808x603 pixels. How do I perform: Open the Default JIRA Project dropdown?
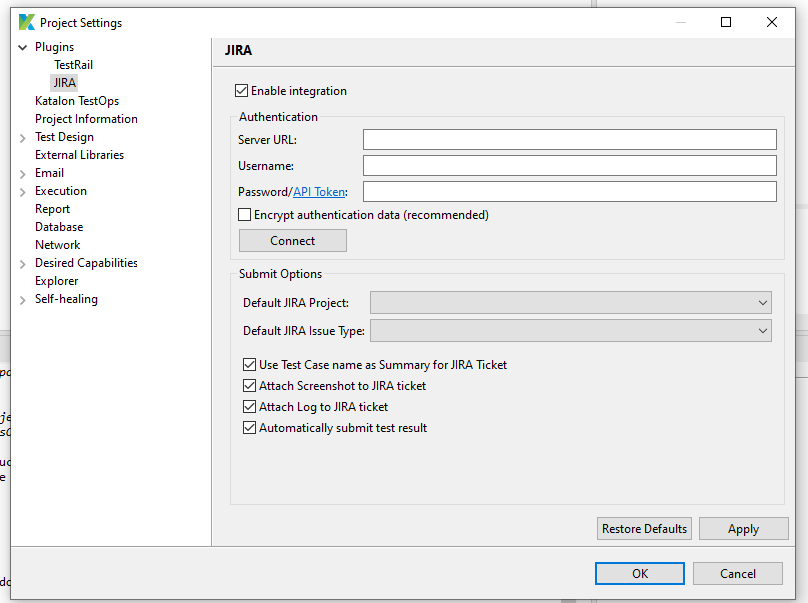coord(570,303)
